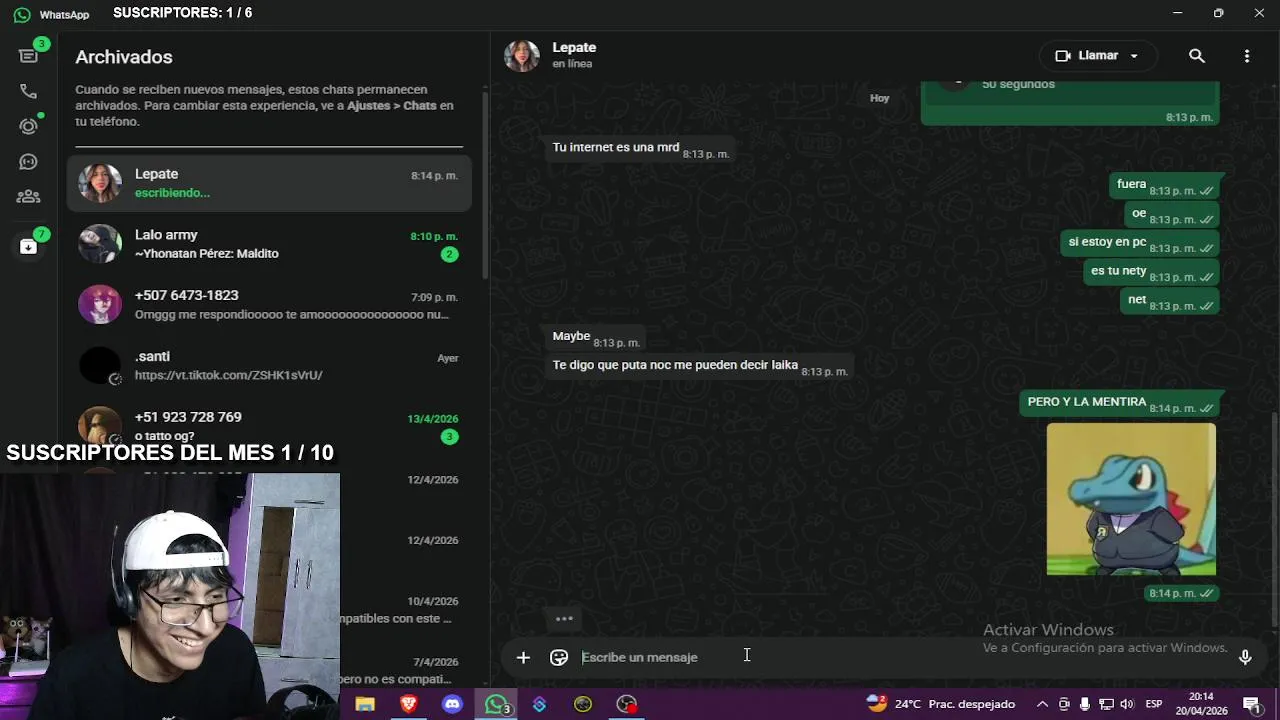Click the plus attach button
Viewport: 1280px width, 720px height.
(523, 657)
